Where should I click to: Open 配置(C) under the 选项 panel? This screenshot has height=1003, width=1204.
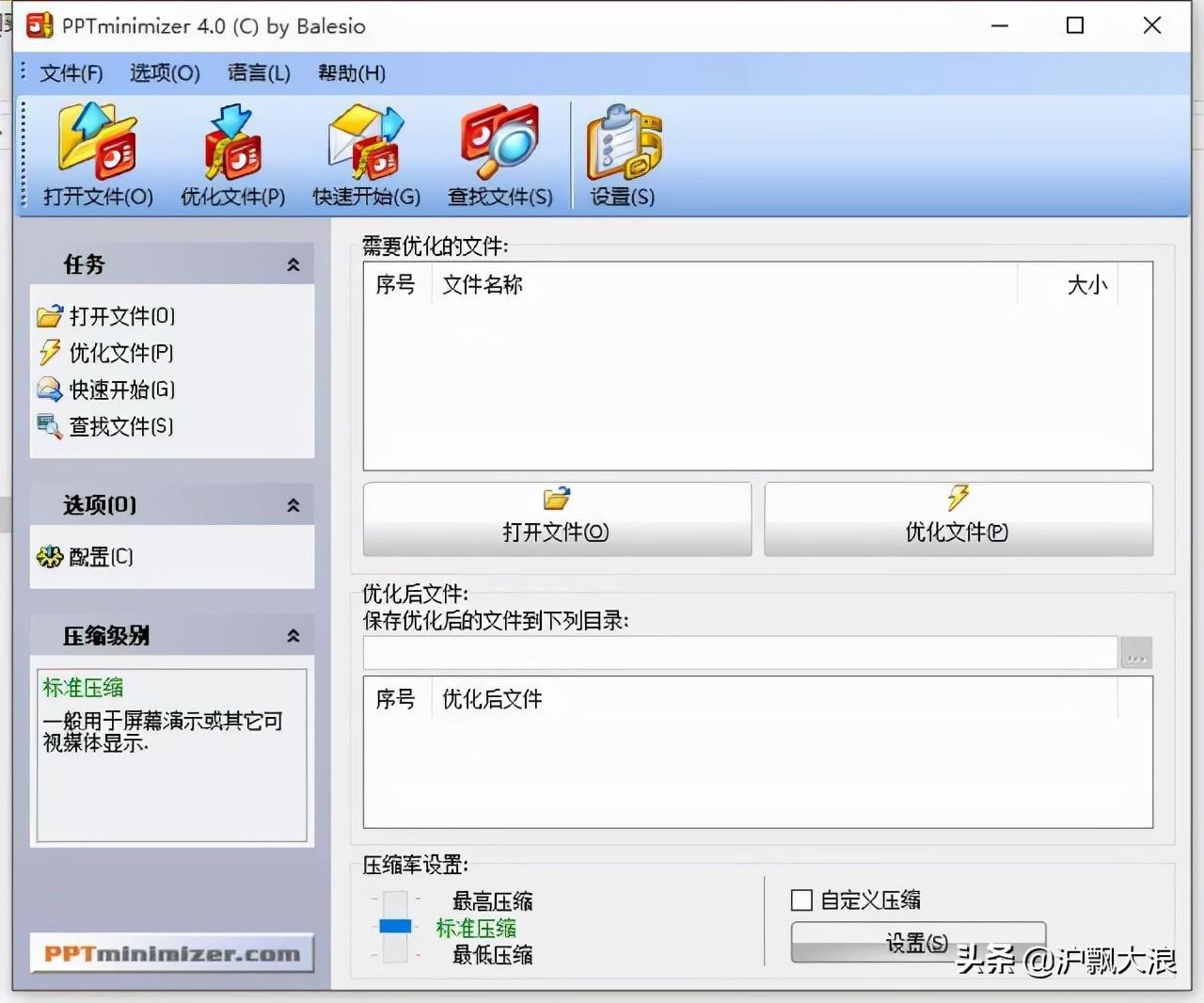point(100,557)
